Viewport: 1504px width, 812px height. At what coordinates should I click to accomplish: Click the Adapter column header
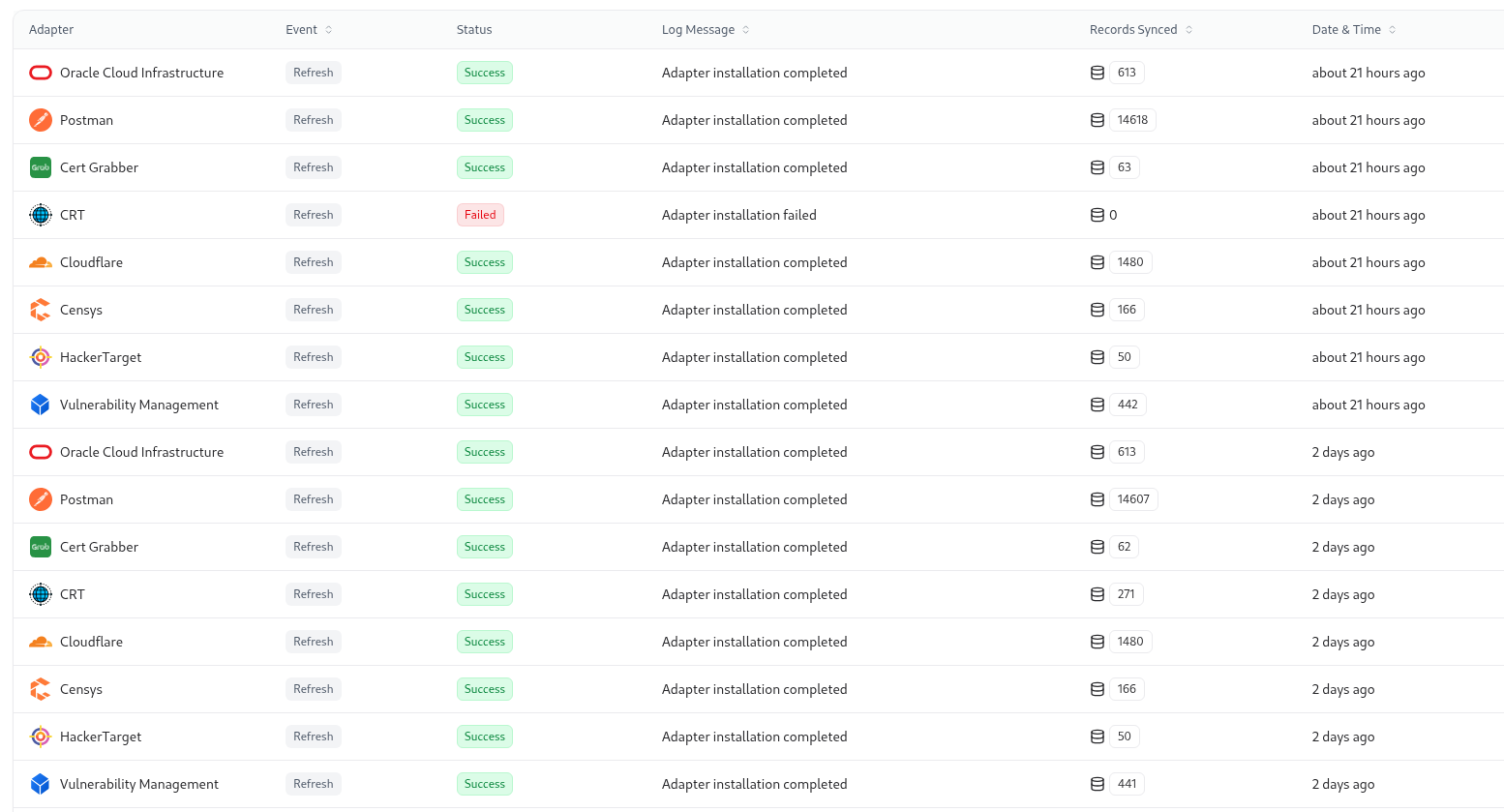51,30
